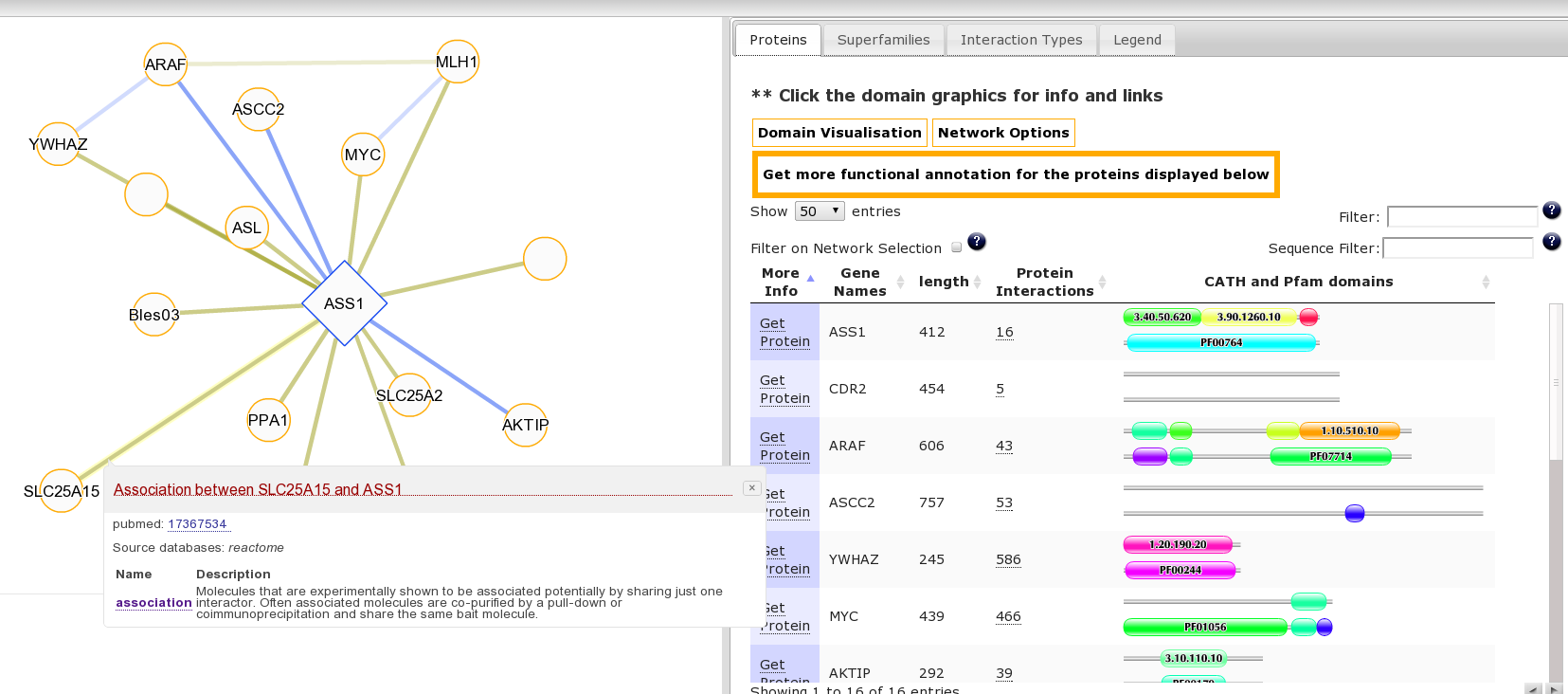Click the green PF01056 domain for MYC
The image size is (1568, 694).
tap(1204, 627)
